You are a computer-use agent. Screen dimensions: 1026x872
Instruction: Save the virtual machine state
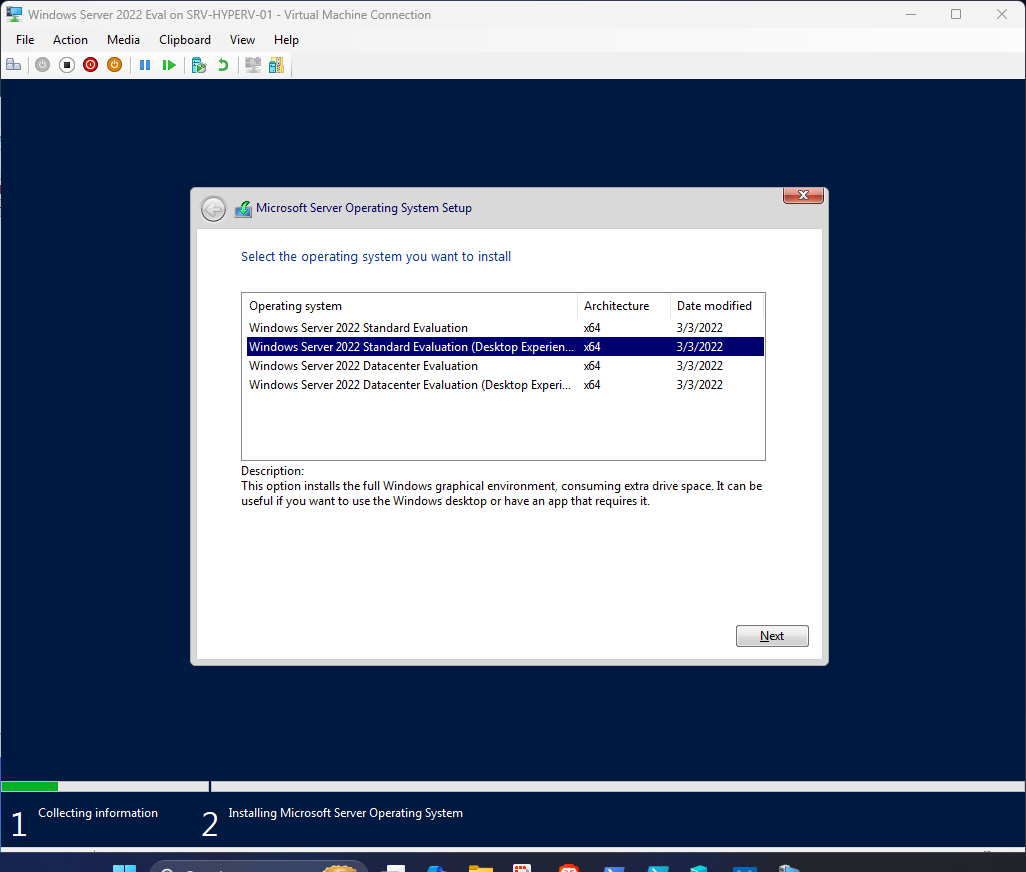pyautogui.click(x=114, y=64)
